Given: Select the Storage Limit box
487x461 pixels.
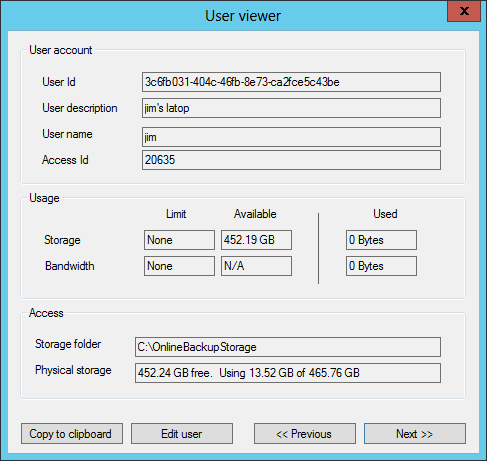Looking at the screenshot, I should click(179, 240).
